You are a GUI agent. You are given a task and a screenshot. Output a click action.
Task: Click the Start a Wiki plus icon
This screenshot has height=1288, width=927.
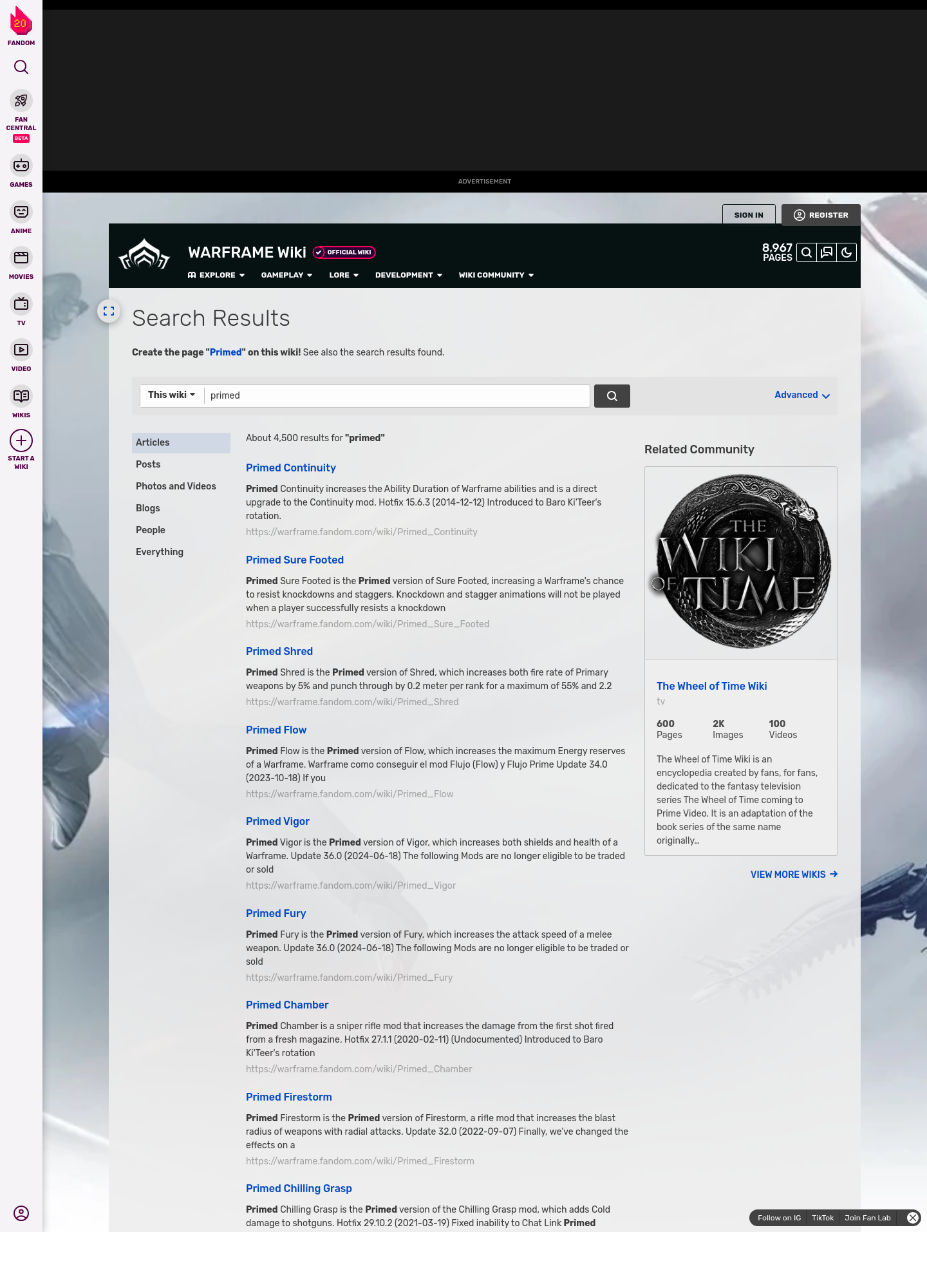point(21,440)
